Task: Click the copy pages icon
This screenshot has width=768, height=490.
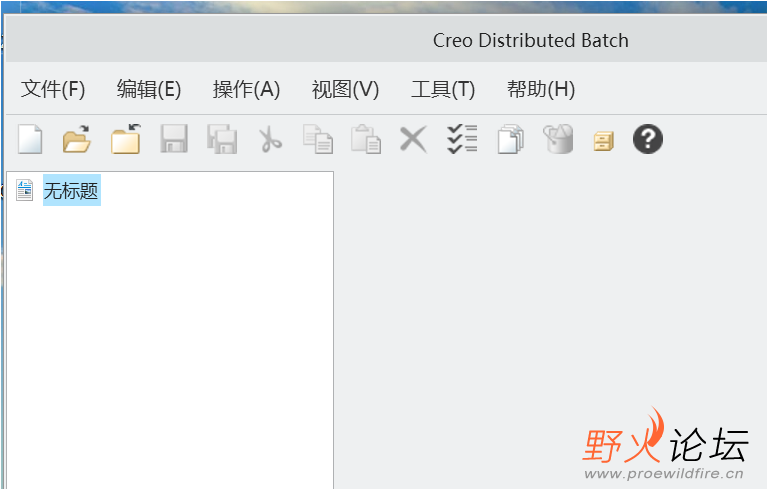Action: pyautogui.click(x=317, y=139)
